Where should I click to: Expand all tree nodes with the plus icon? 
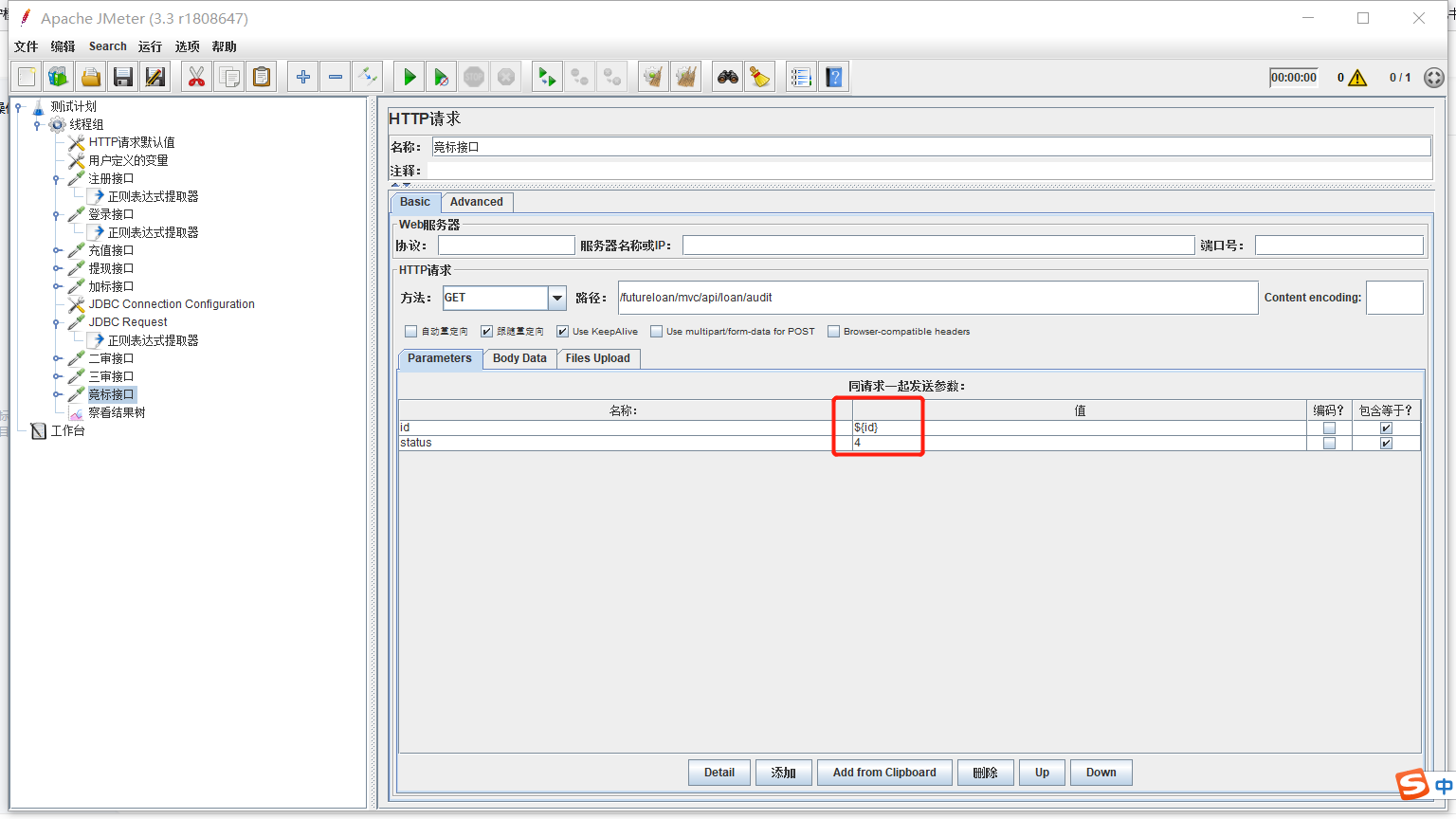point(302,77)
